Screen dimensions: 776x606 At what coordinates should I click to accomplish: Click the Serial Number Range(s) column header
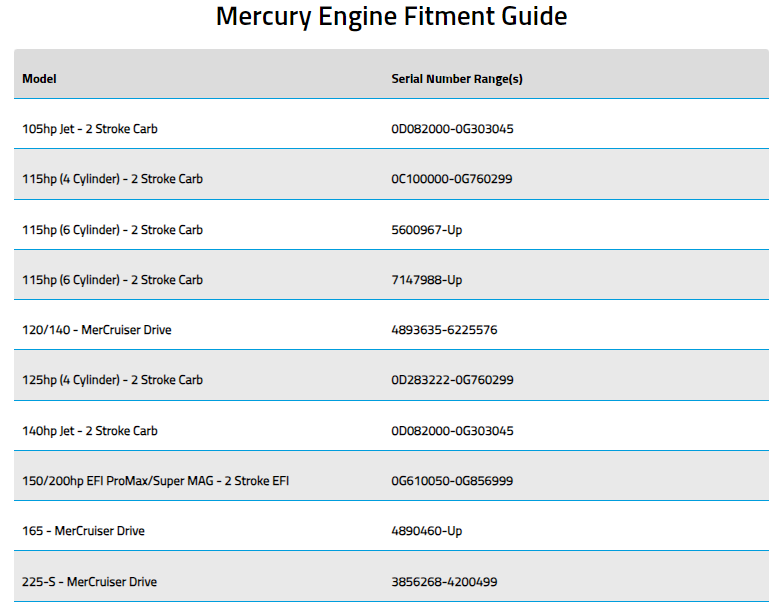456,79
